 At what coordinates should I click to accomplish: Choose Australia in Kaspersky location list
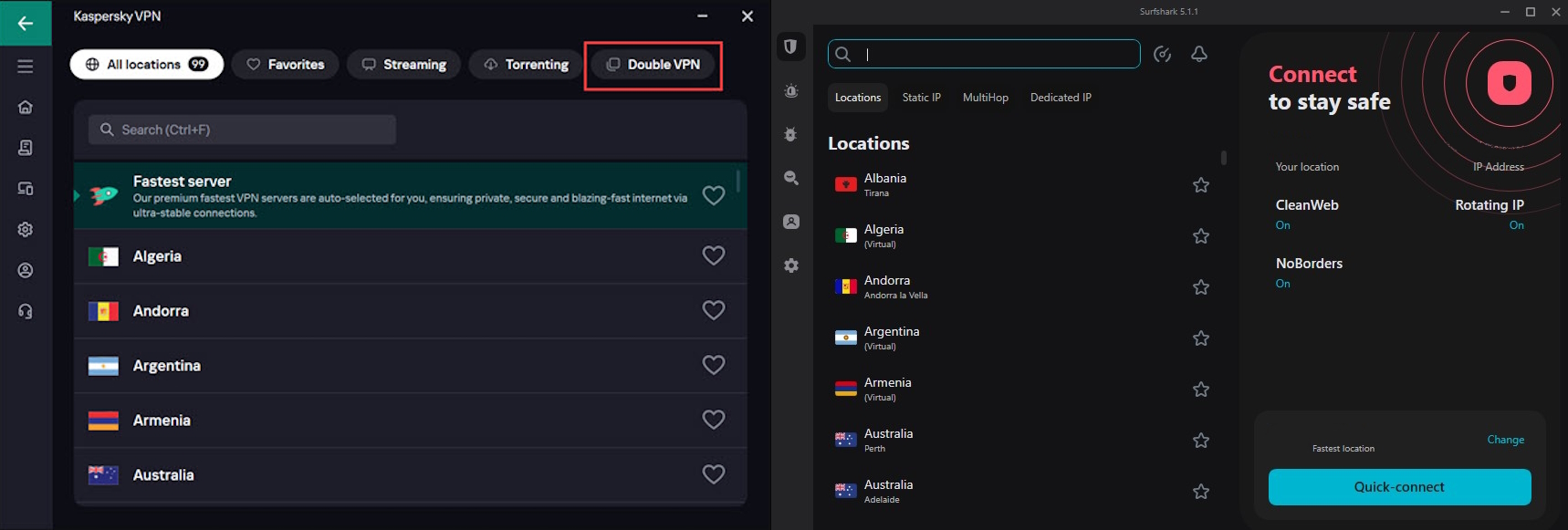pos(411,475)
